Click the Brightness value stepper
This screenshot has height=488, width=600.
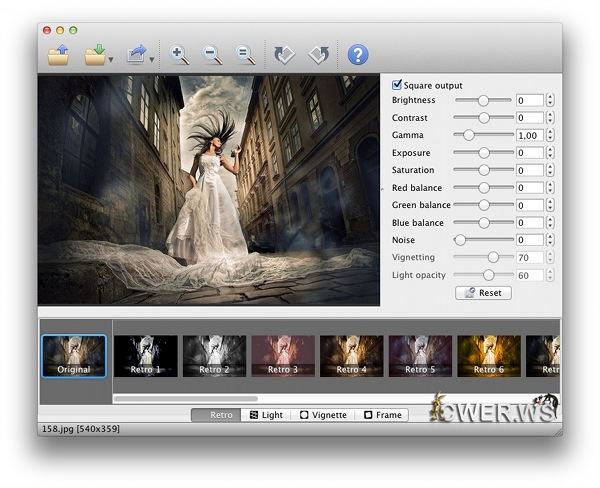tap(550, 100)
